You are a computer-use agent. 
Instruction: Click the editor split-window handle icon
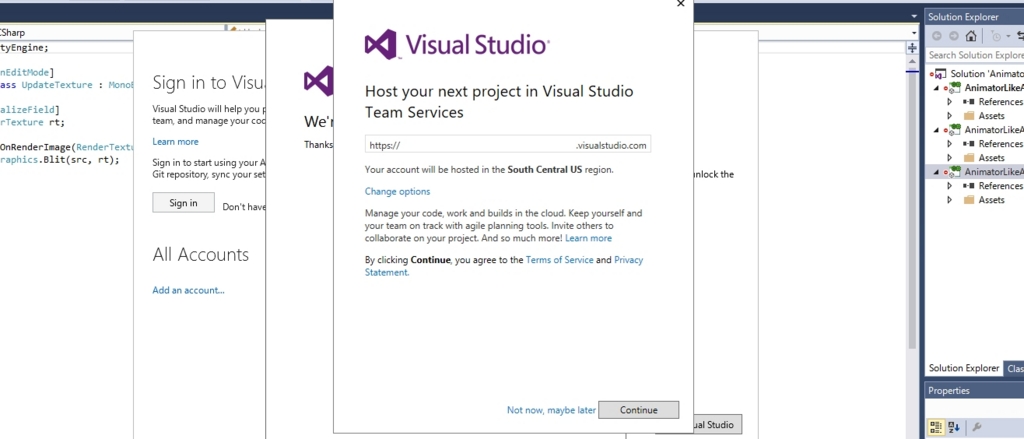click(x=912, y=48)
